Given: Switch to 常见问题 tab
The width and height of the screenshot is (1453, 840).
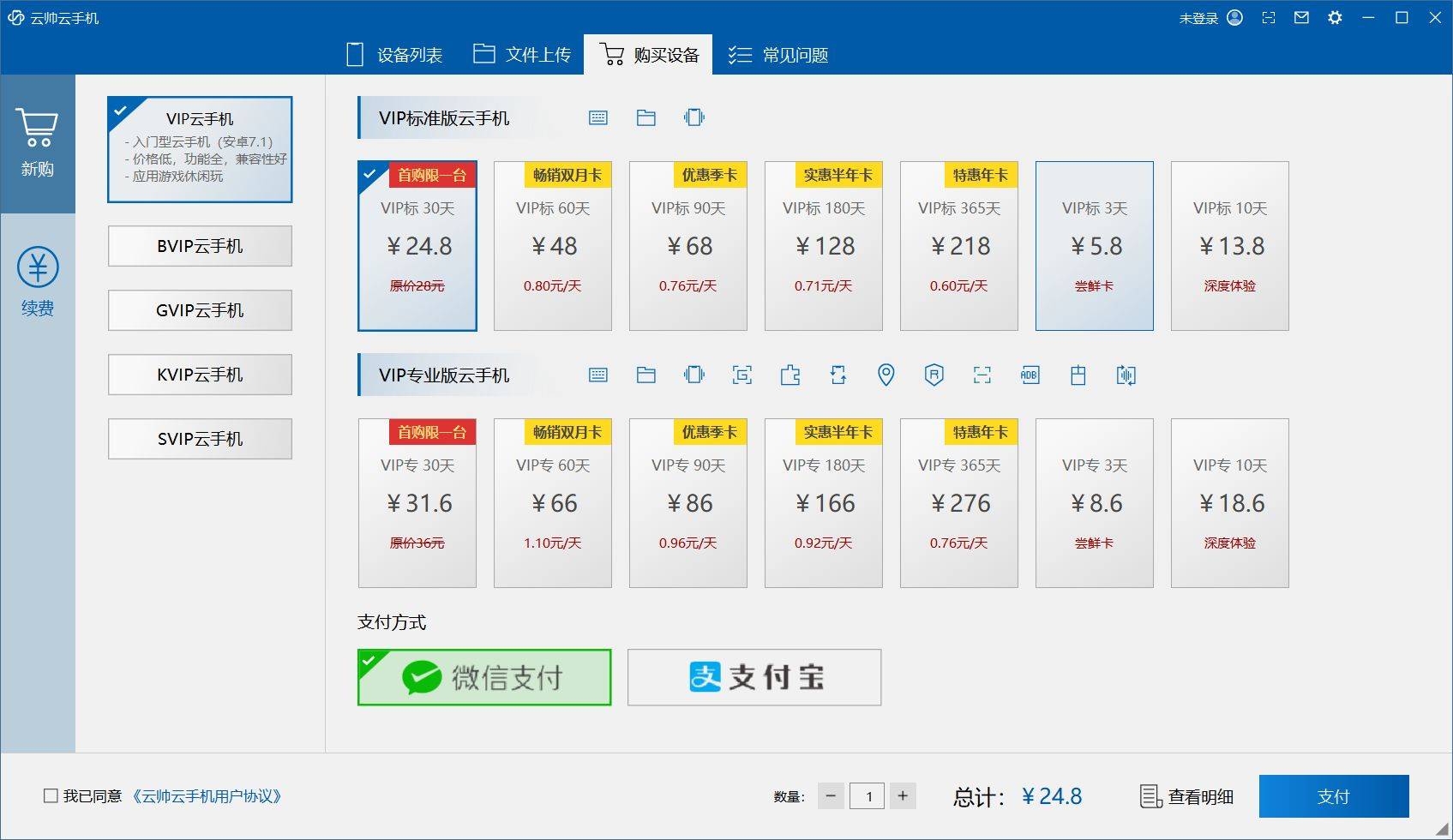Looking at the screenshot, I should pyautogui.click(x=778, y=55).
